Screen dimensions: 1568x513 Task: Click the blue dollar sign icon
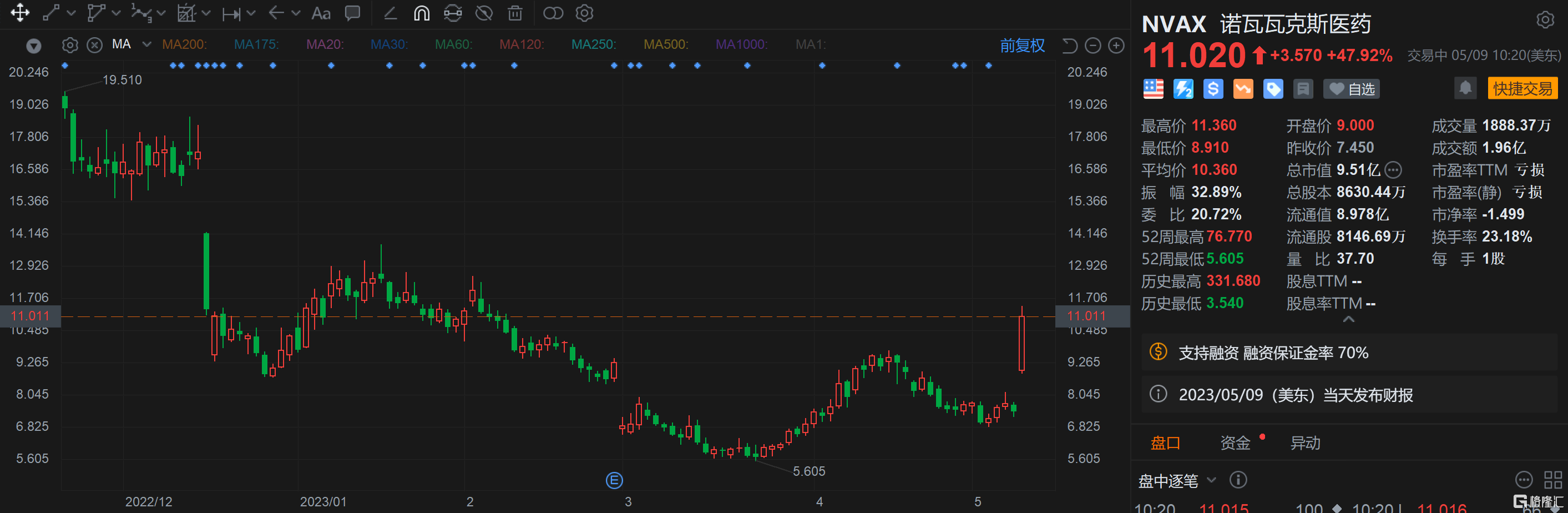click(1213, 89)
